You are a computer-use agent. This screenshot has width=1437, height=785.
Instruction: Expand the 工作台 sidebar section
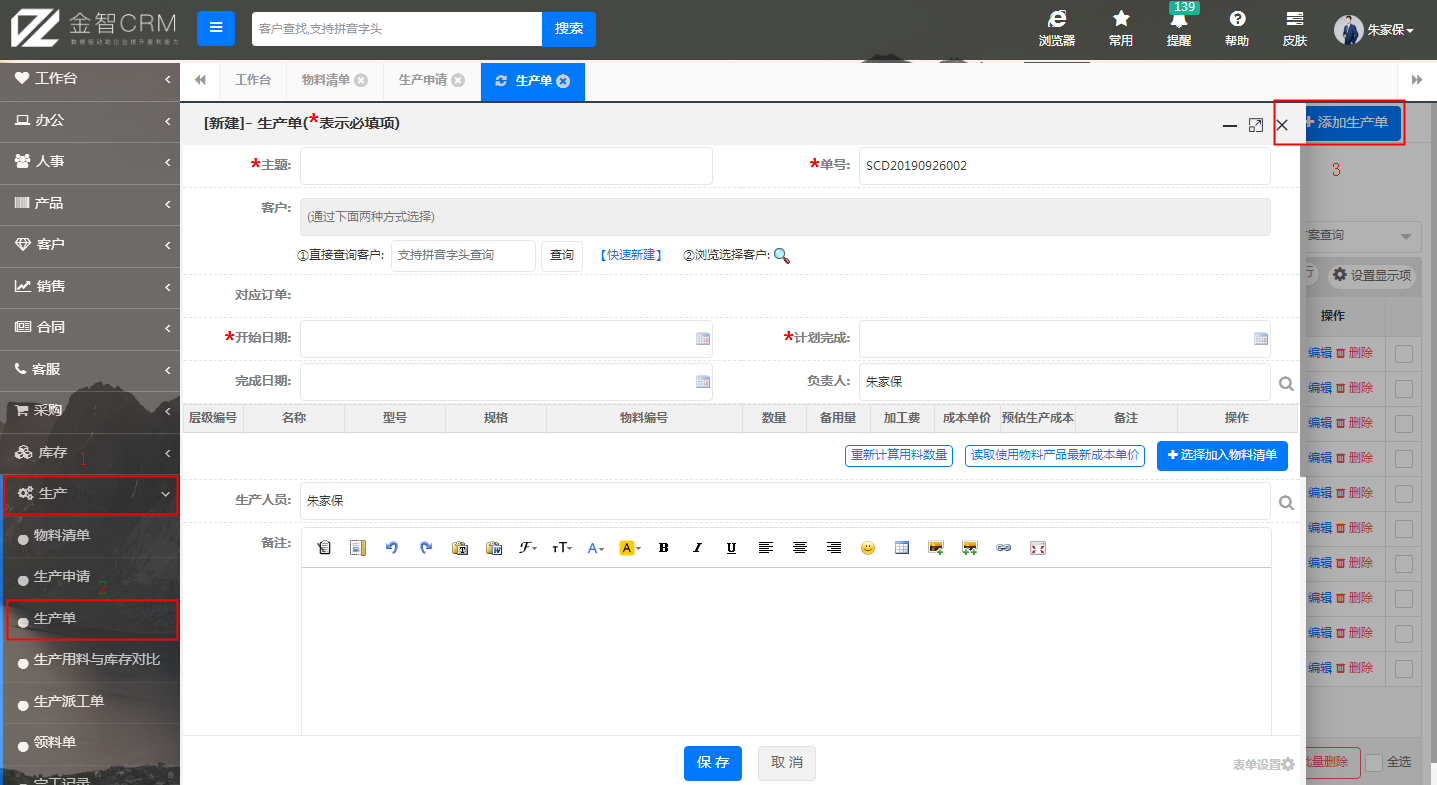point(90,78)
